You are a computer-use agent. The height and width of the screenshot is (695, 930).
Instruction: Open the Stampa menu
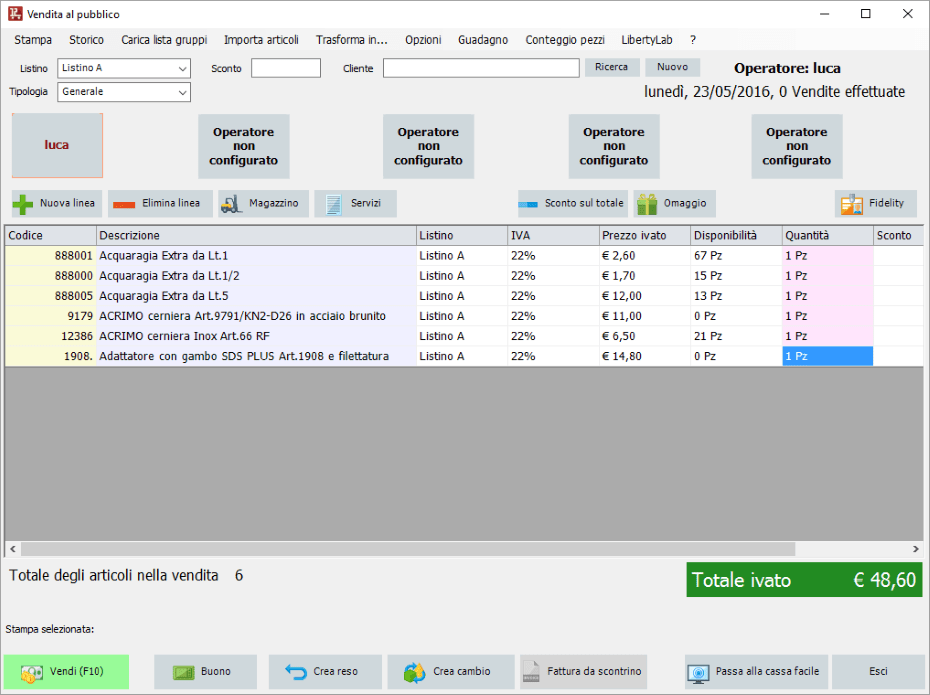tap(33, 40)
